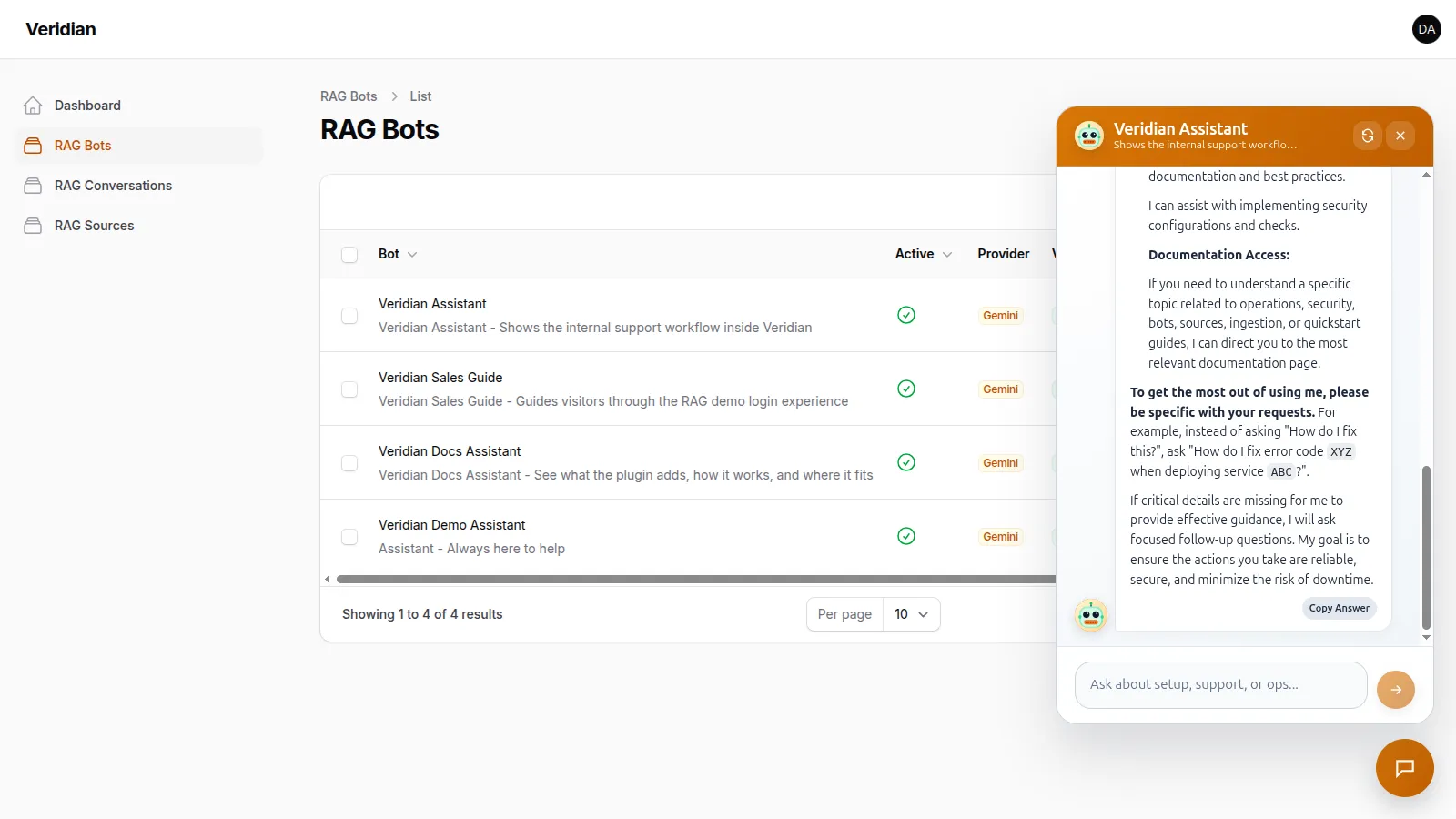Select the Veridian Demo Assistant row checkbox

(349, 537)
